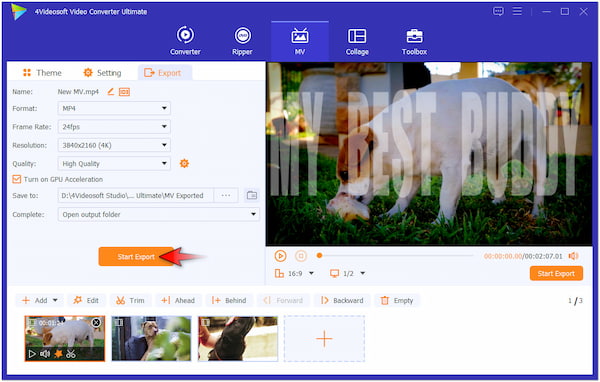This screenshot has width=600, height=382.
Task: Expand the Complete action dropdown
Action: coord(159,214)
